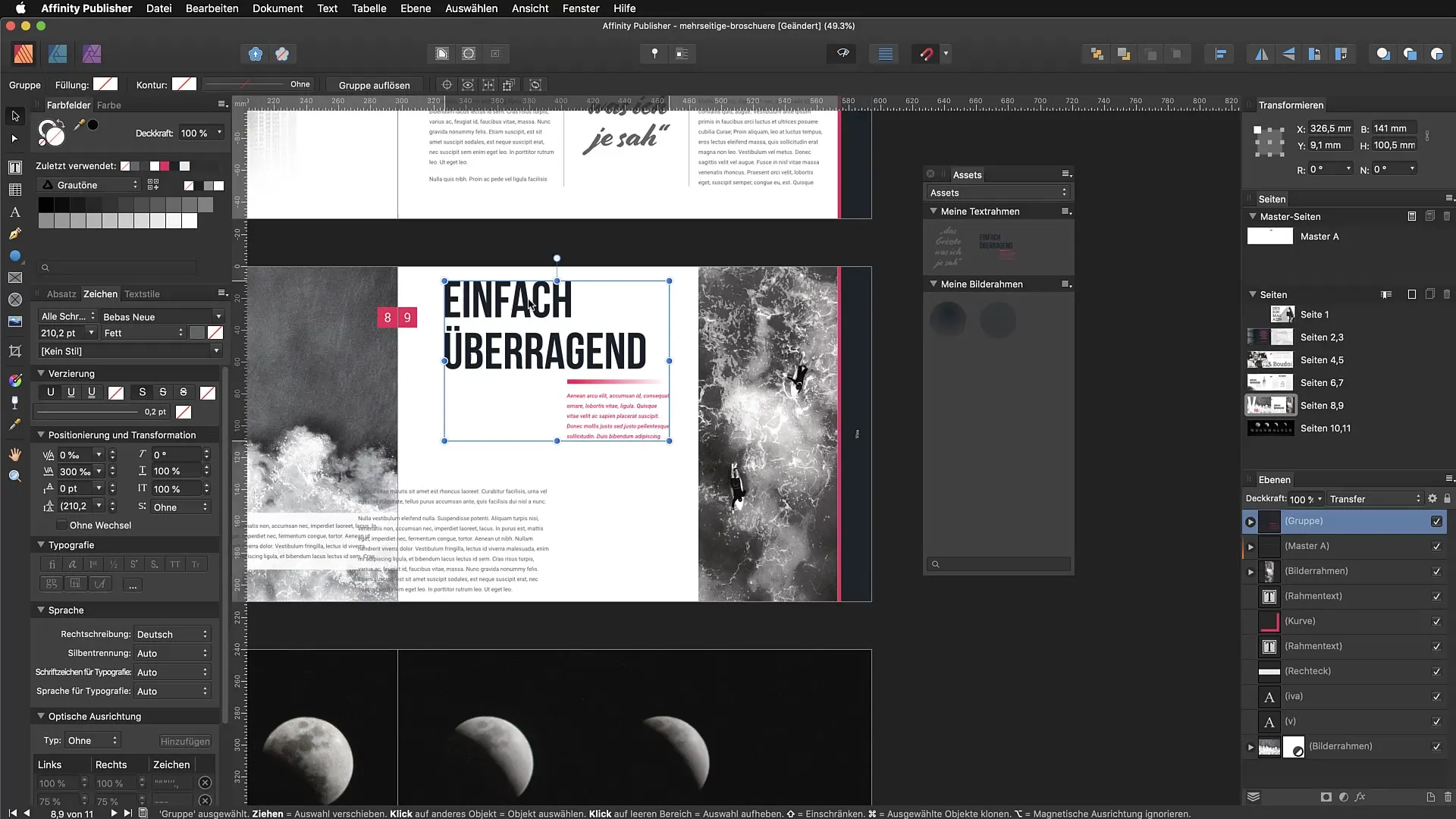Click the font size 210,2 pt field

62,333
